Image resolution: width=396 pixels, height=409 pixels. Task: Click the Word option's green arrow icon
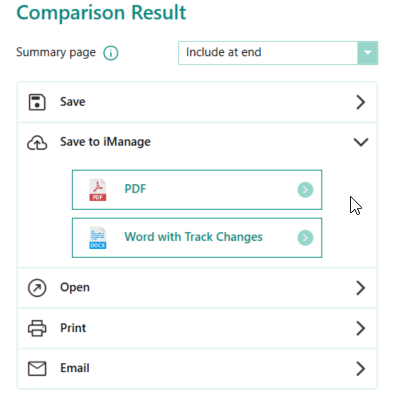[305, 238]
